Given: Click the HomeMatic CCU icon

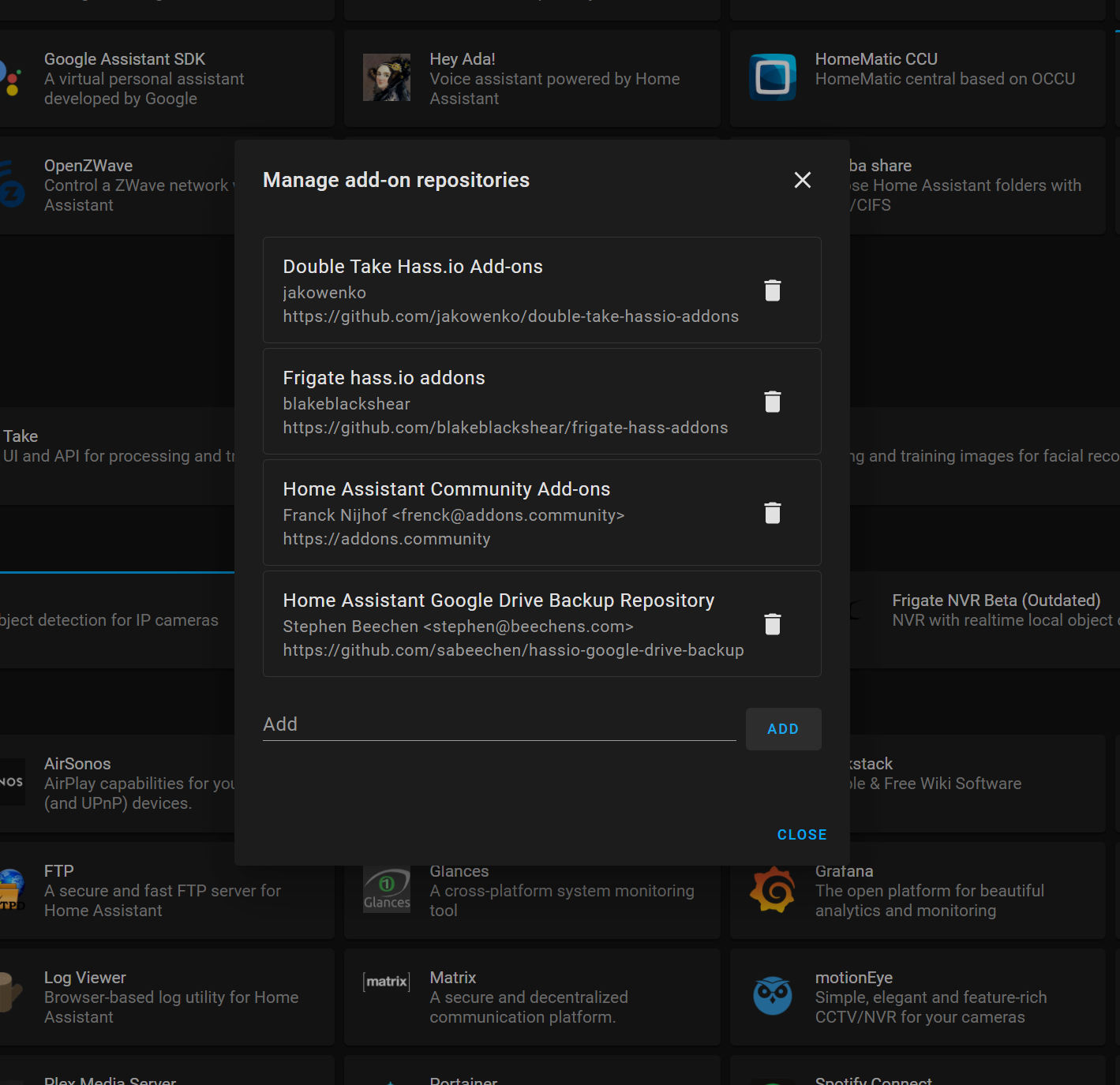Looking at the screenshot, I should point(773,77).
